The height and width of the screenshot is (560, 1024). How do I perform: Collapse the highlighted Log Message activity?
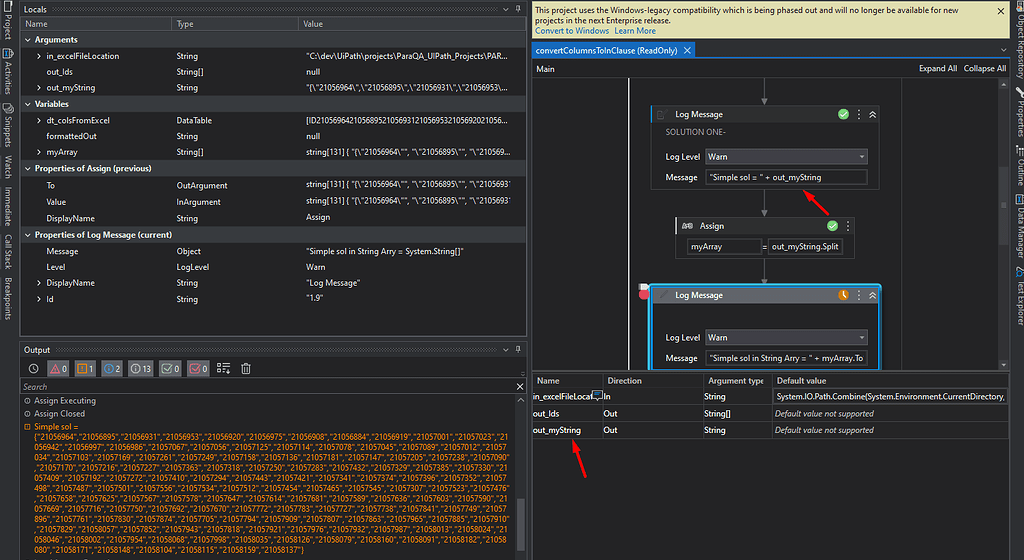tap(872, 295)
